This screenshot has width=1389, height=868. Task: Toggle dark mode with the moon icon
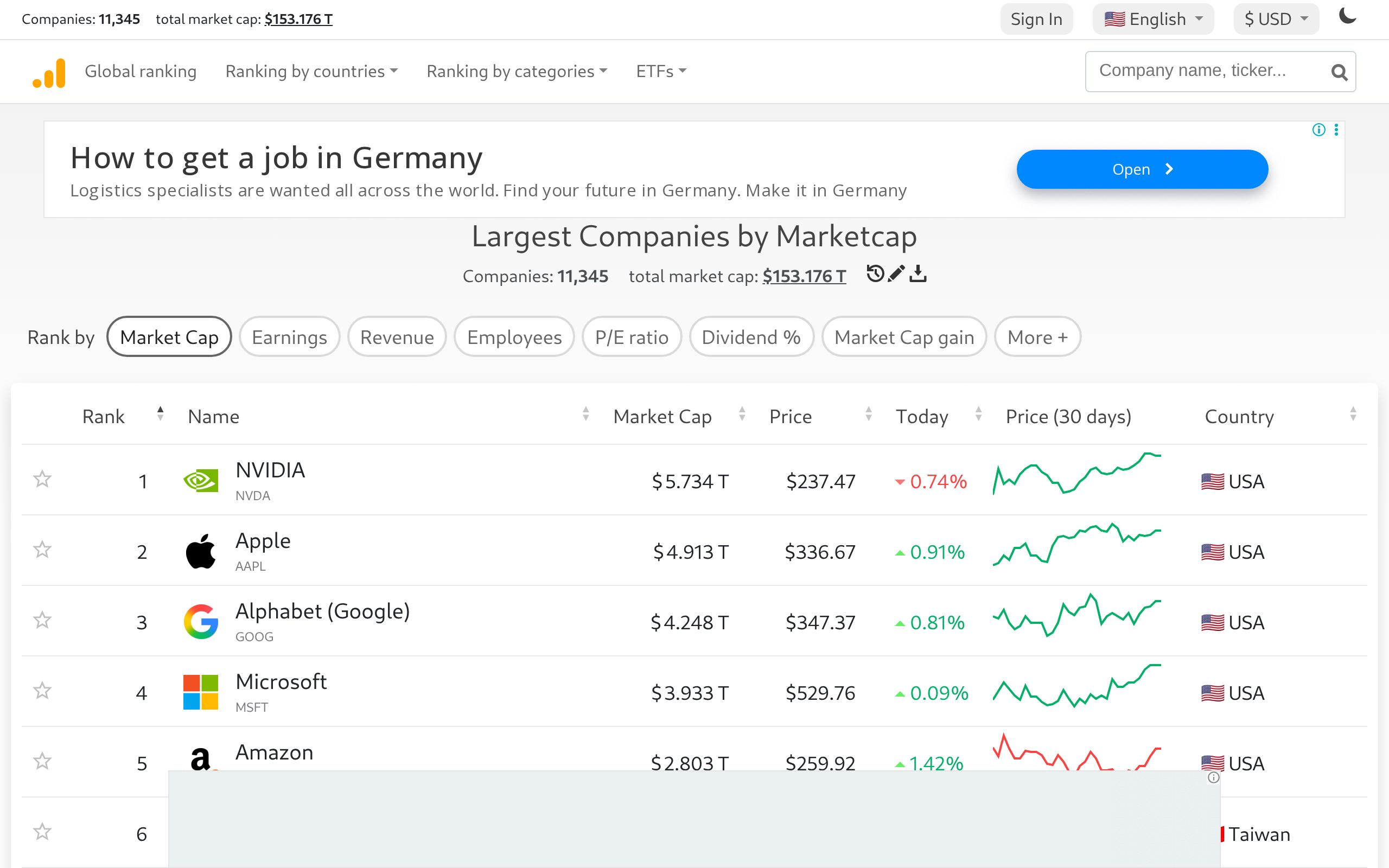click(x=1347, y=16)
